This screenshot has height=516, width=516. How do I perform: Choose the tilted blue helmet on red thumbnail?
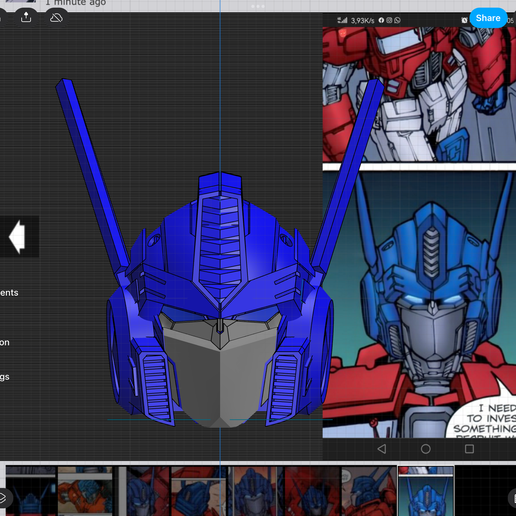[x=199, y=491]
